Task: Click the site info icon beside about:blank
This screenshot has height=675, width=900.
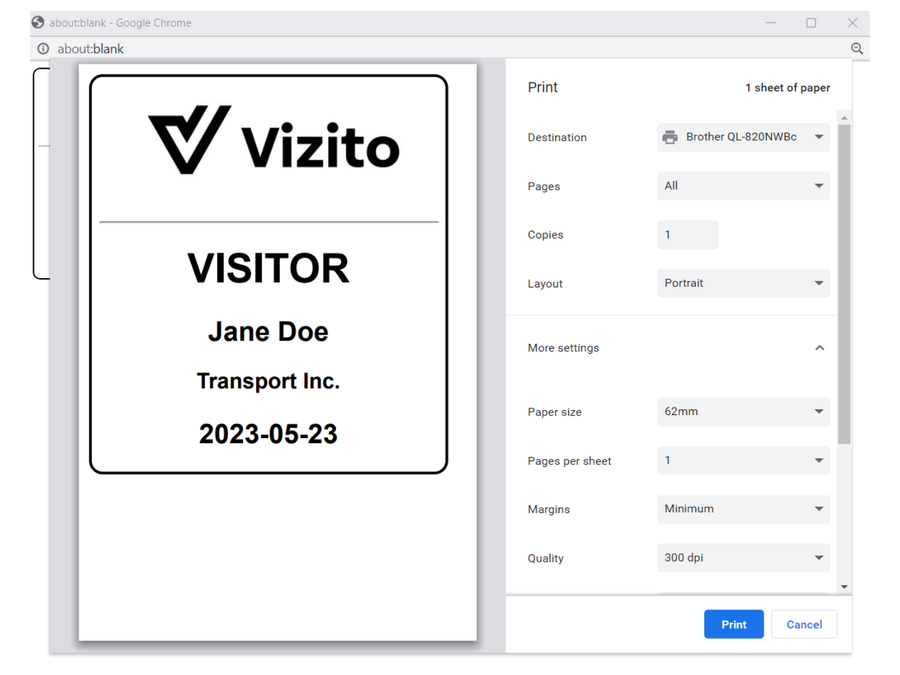Action: coord(43,48)
